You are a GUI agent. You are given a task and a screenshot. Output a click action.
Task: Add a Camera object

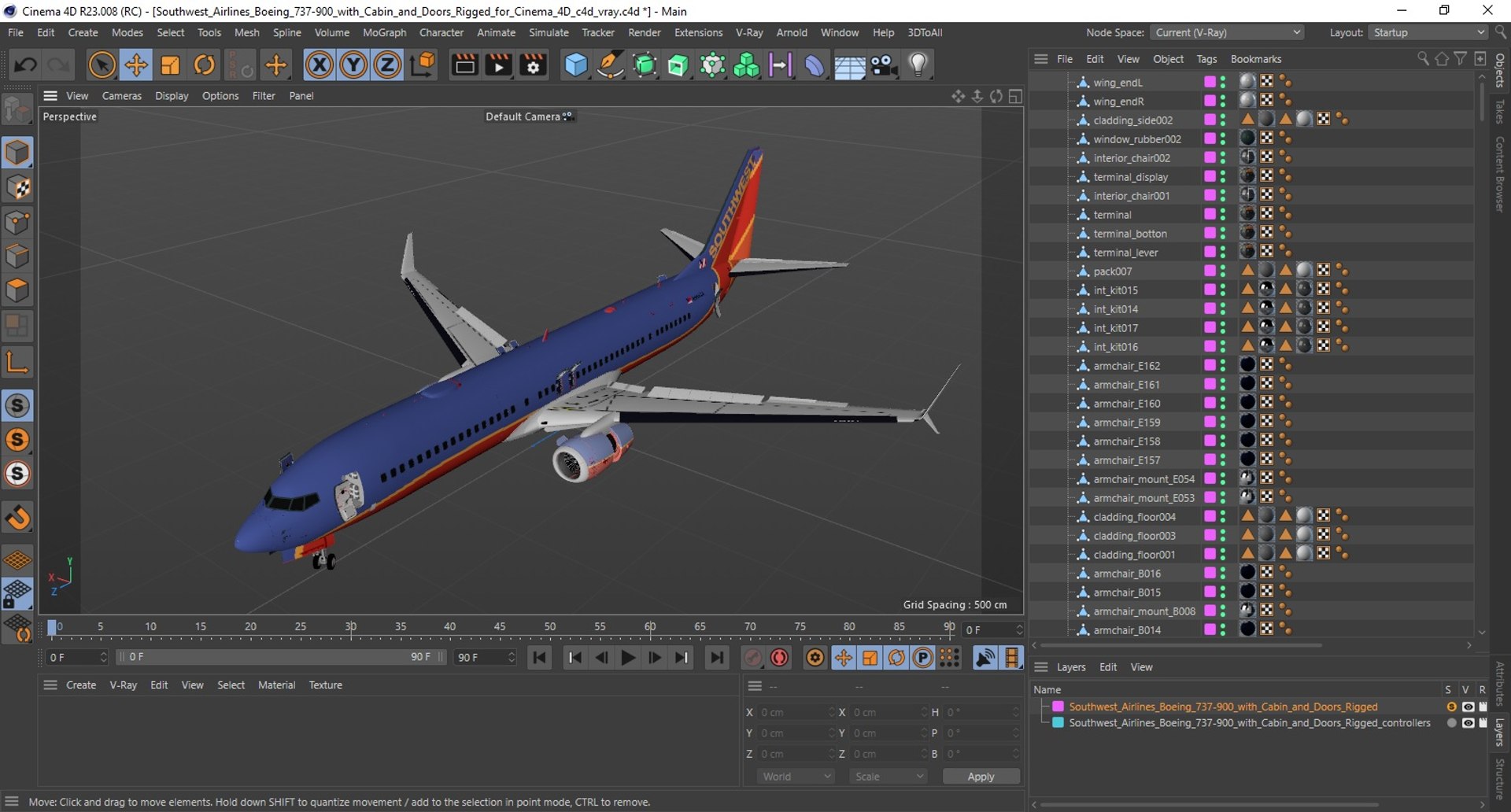tap(885, 65)
